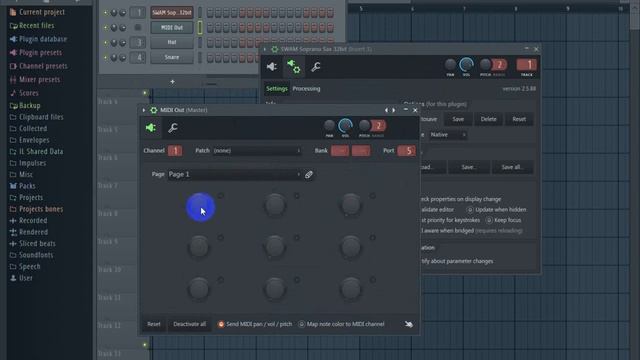Screen dimensions: 640x360
Task: Open MIDI Out window gear menu
Action: click(x=153, y=110)
